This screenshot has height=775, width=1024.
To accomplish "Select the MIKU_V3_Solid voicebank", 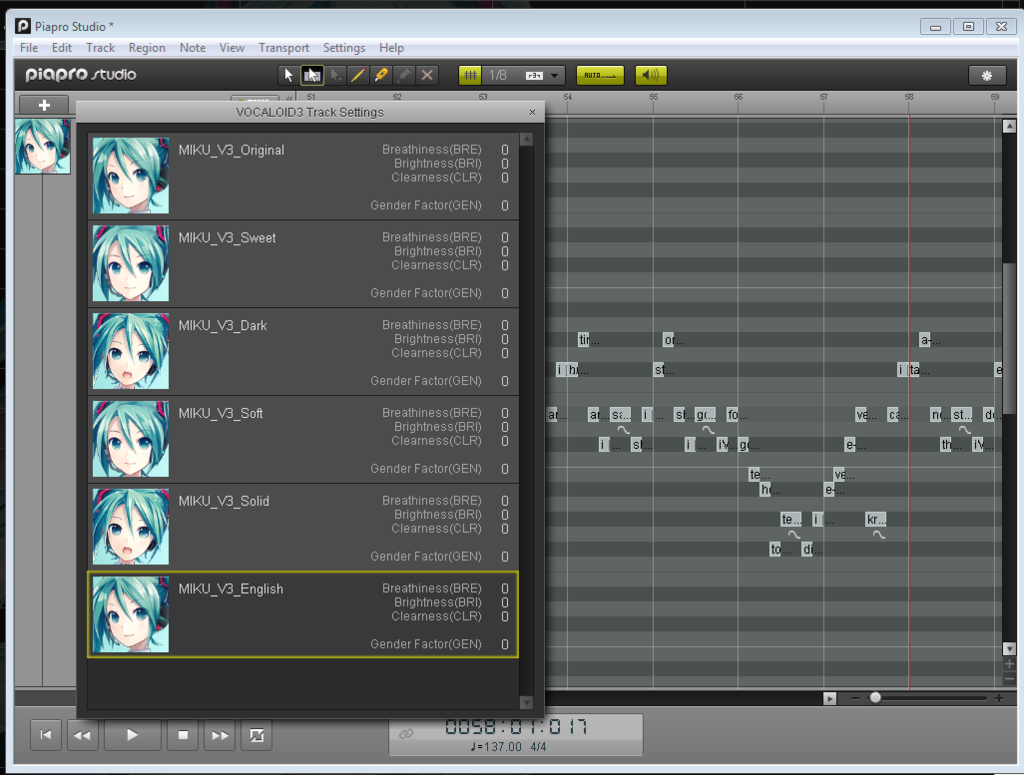I will tap(303, 527).
